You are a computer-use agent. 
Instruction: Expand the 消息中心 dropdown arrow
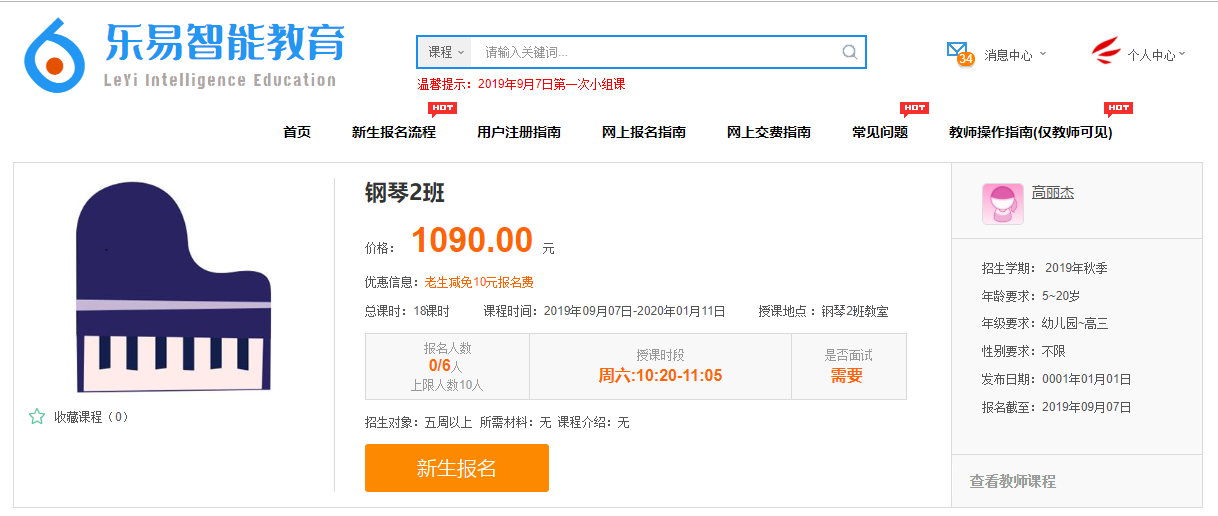coord(1043,54)
